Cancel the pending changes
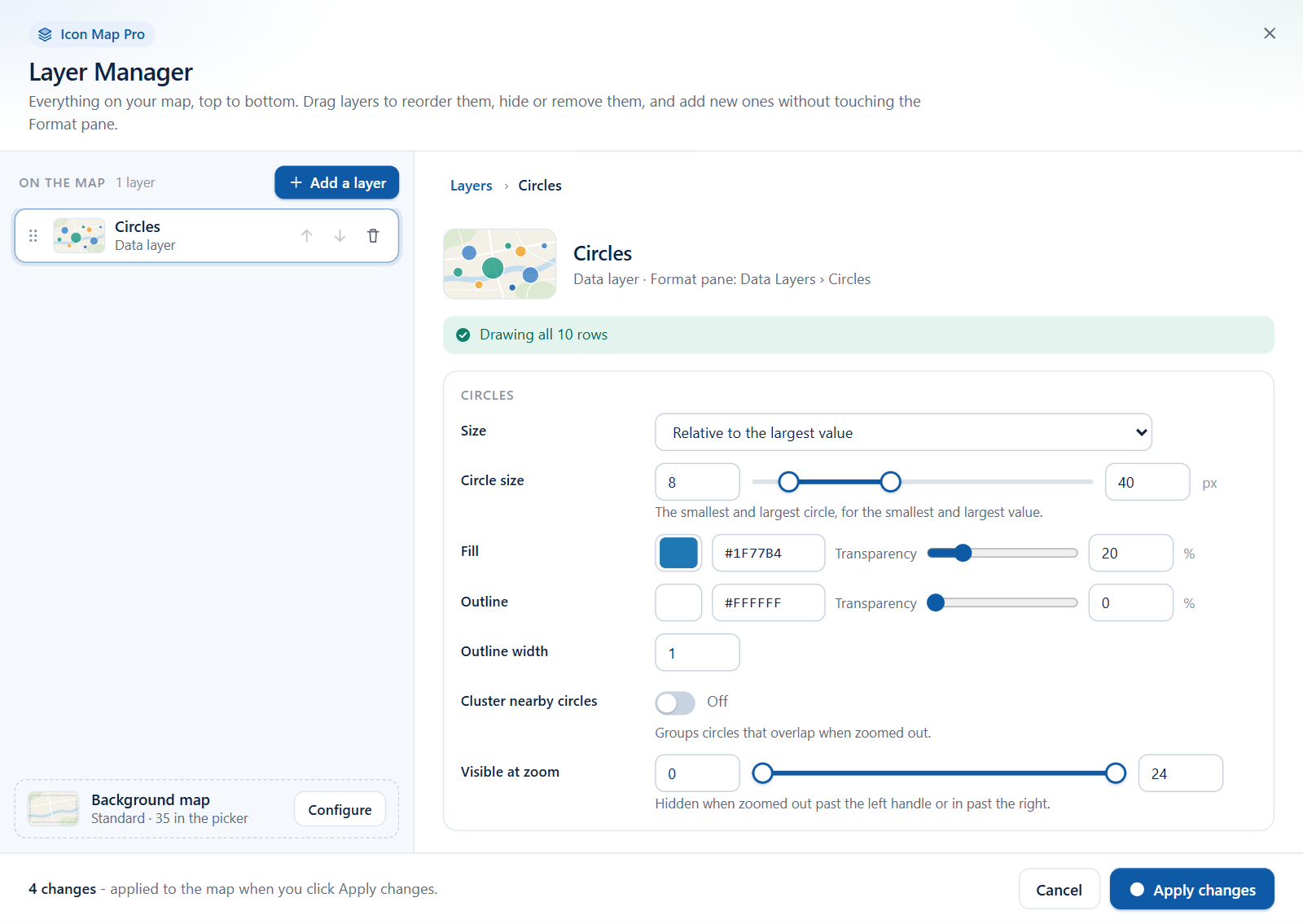Viewport: 1303px width, 924px height. click(1059, 890)
